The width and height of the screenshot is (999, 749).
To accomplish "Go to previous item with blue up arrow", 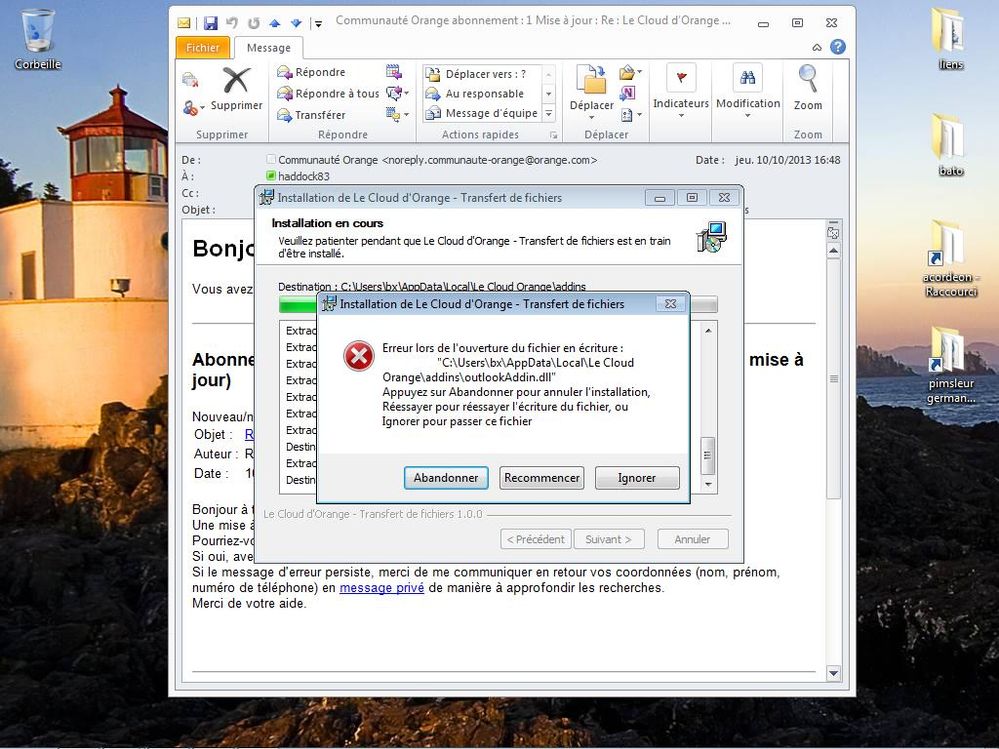I will point(275,23).
